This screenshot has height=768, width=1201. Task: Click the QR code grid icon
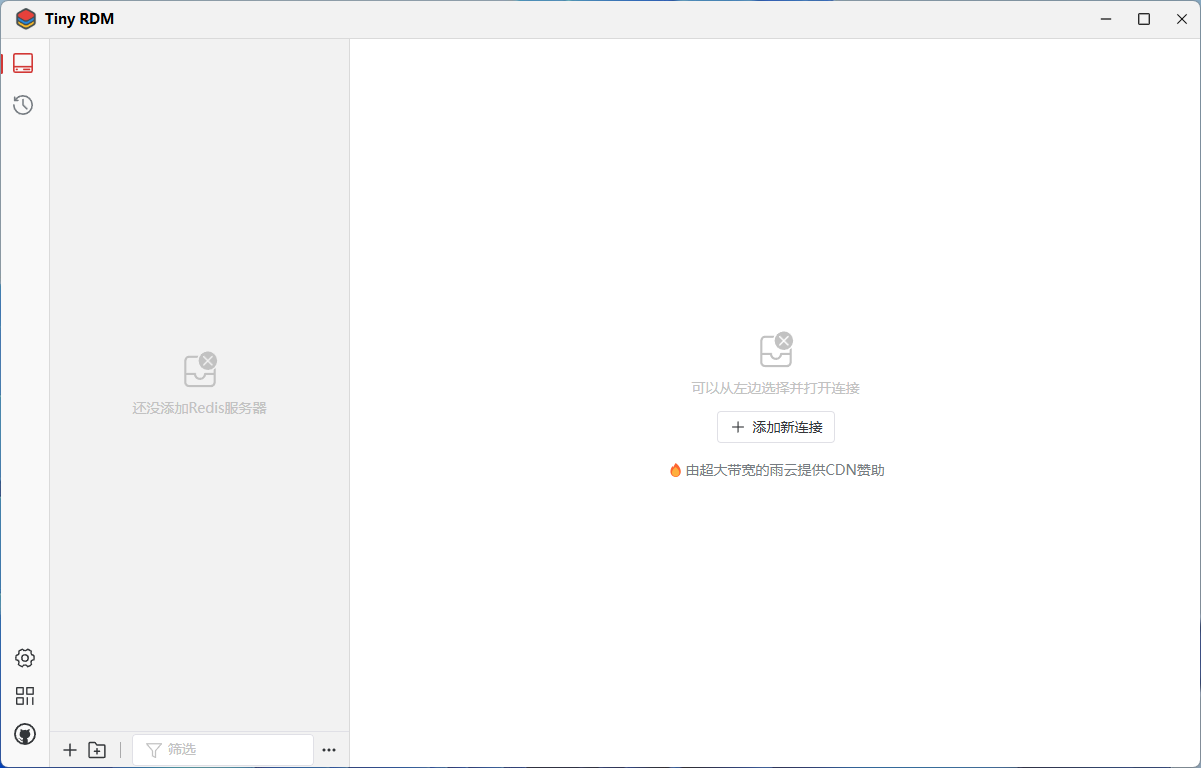(x=25, y=696)
